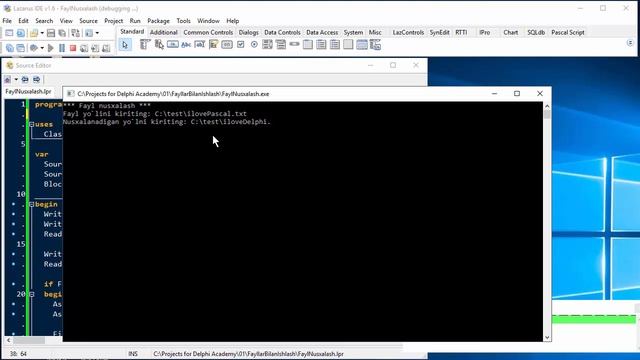This screenshot has width=640, height=360.
Task: Pick the TMainMenu component icon
Action: [145, 44]
